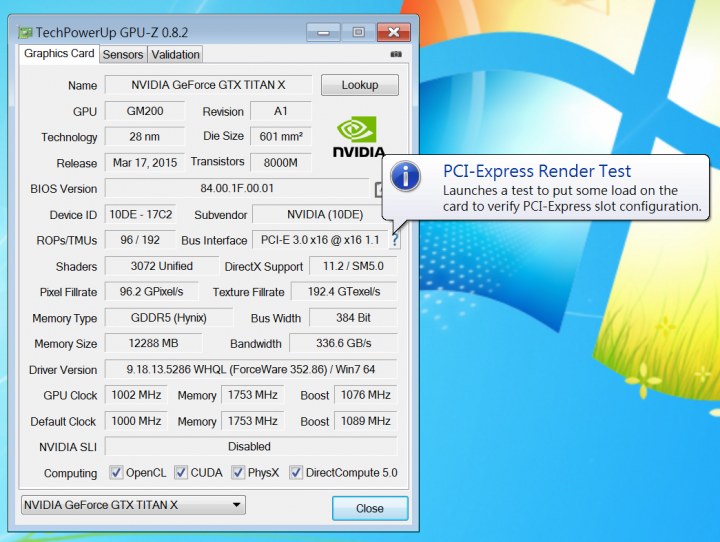
Task: Toggle the PhysX checkbox
Action: click(237, 472)
